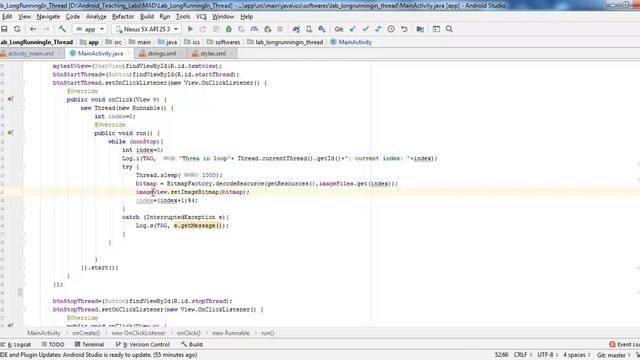Viewport: 640px width, 360px height.
Task: Click the Apply Changes icon after Run
Action: tap(203, 29)
